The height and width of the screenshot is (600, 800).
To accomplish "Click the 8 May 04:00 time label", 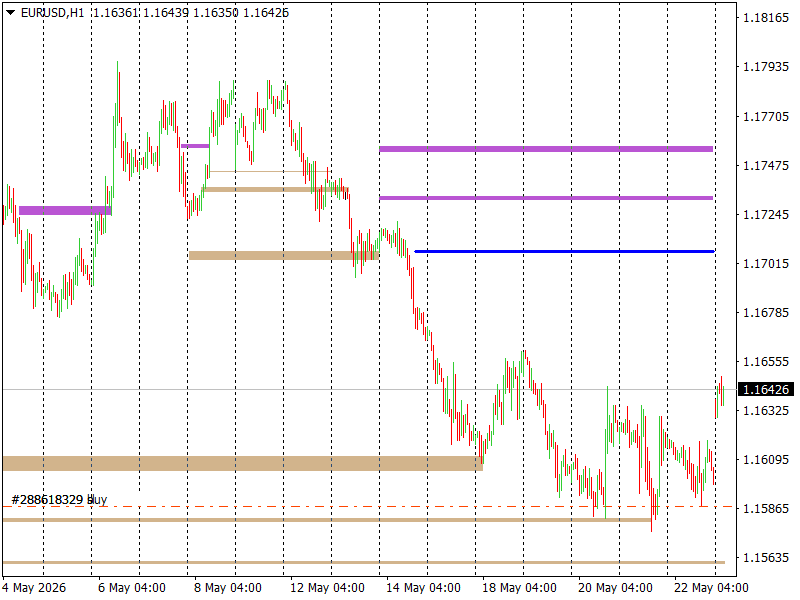I will (x=228, y=588).
